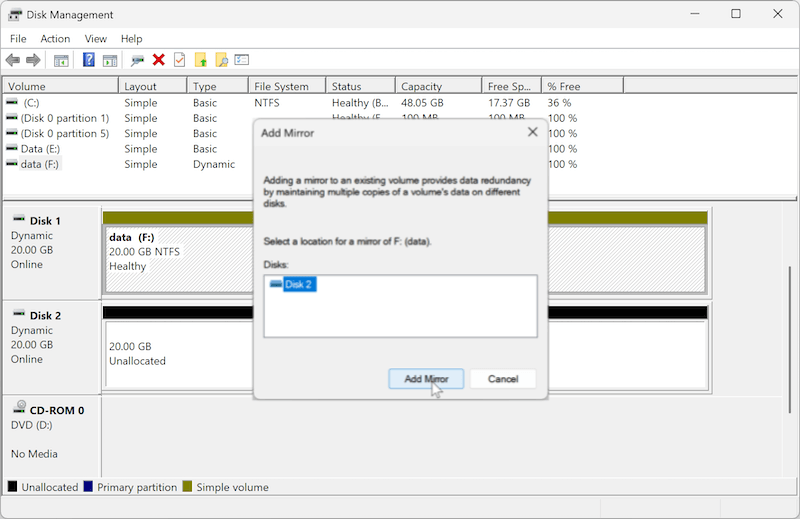Select the Disk 2 unallocated space block
Viewport: 800px width, 519px height.
(175, 353)
